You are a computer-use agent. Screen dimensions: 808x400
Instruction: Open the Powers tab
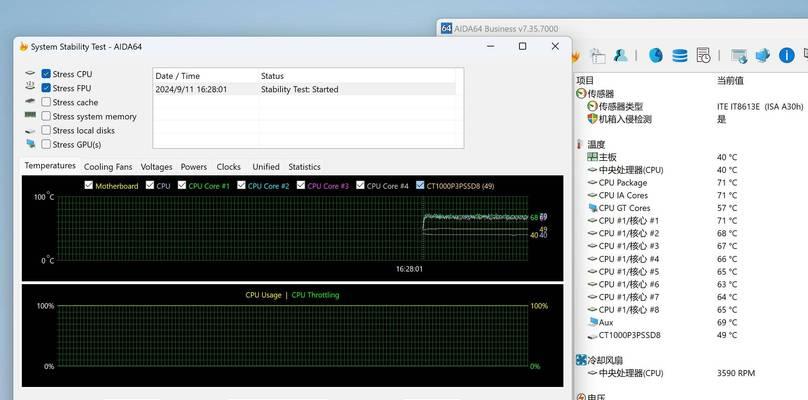tap(194, 167)
